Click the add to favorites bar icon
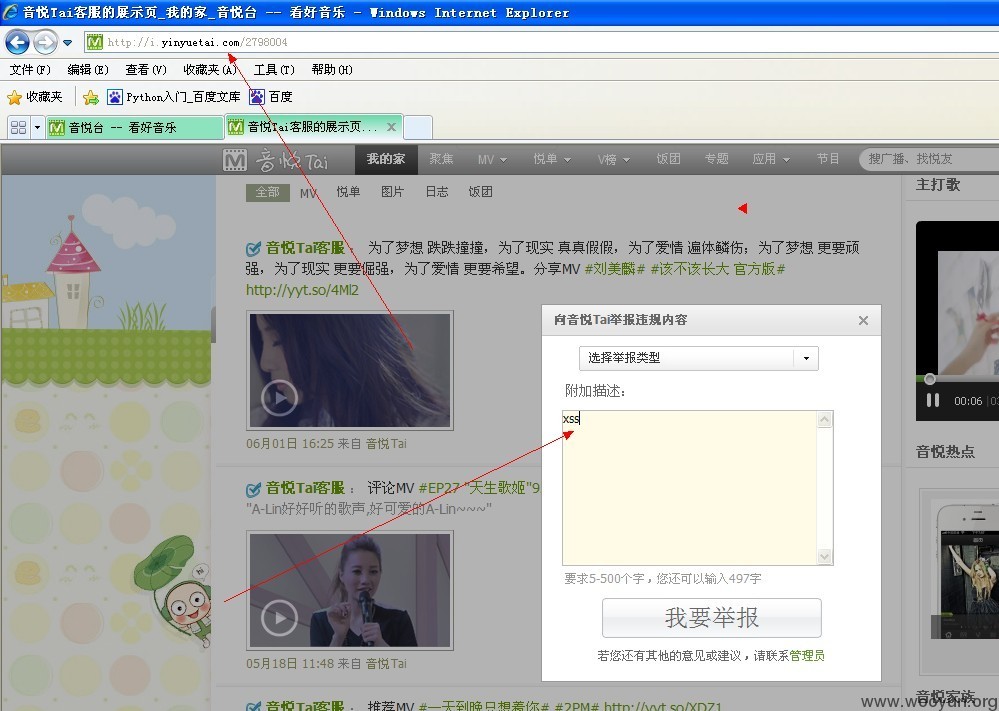 pos(90,97)
